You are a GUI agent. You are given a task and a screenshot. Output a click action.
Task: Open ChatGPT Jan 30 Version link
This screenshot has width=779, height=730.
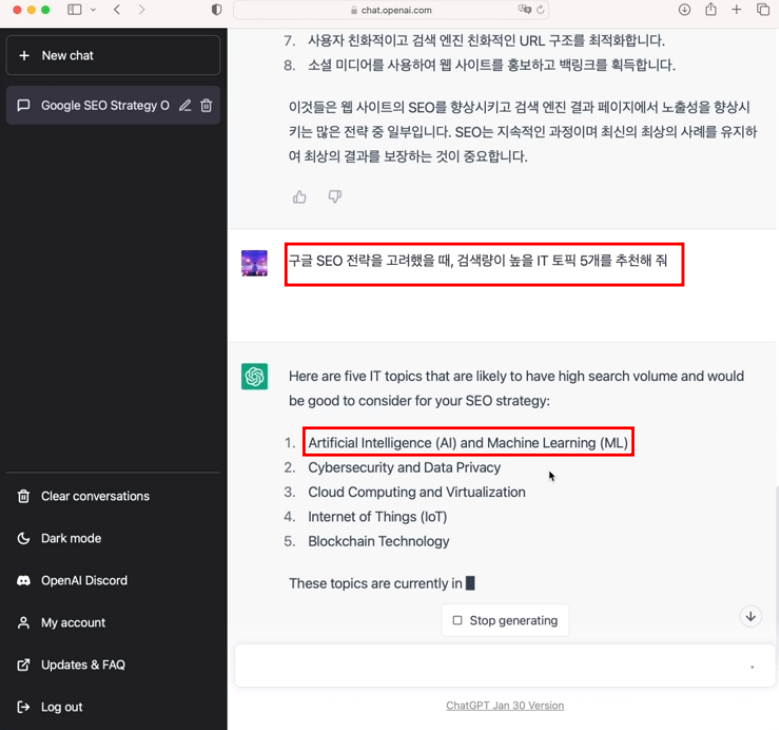click(x=505, y=706)
